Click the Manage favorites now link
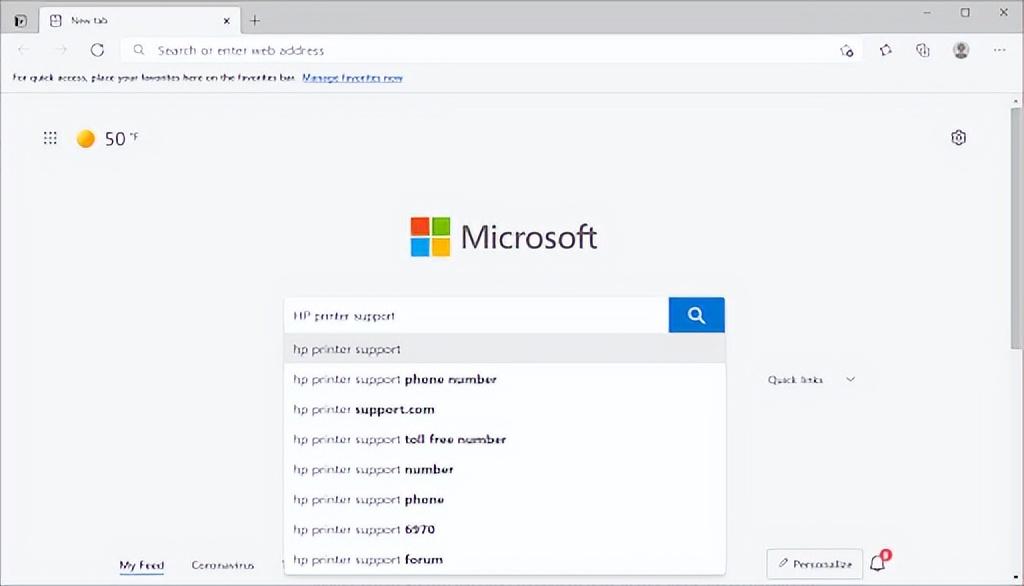This screenshot has height=586, width=1024. point(352,78)
